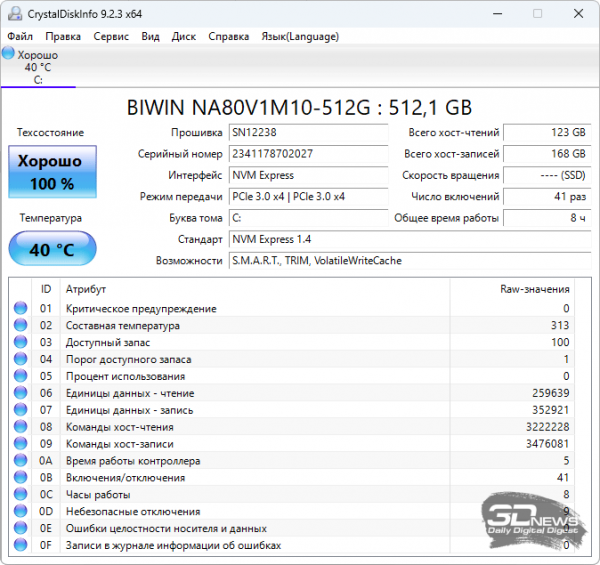Click the disk status orb above drive C:
The width and height of the screenshot is (600, 565).
point(9,54)
